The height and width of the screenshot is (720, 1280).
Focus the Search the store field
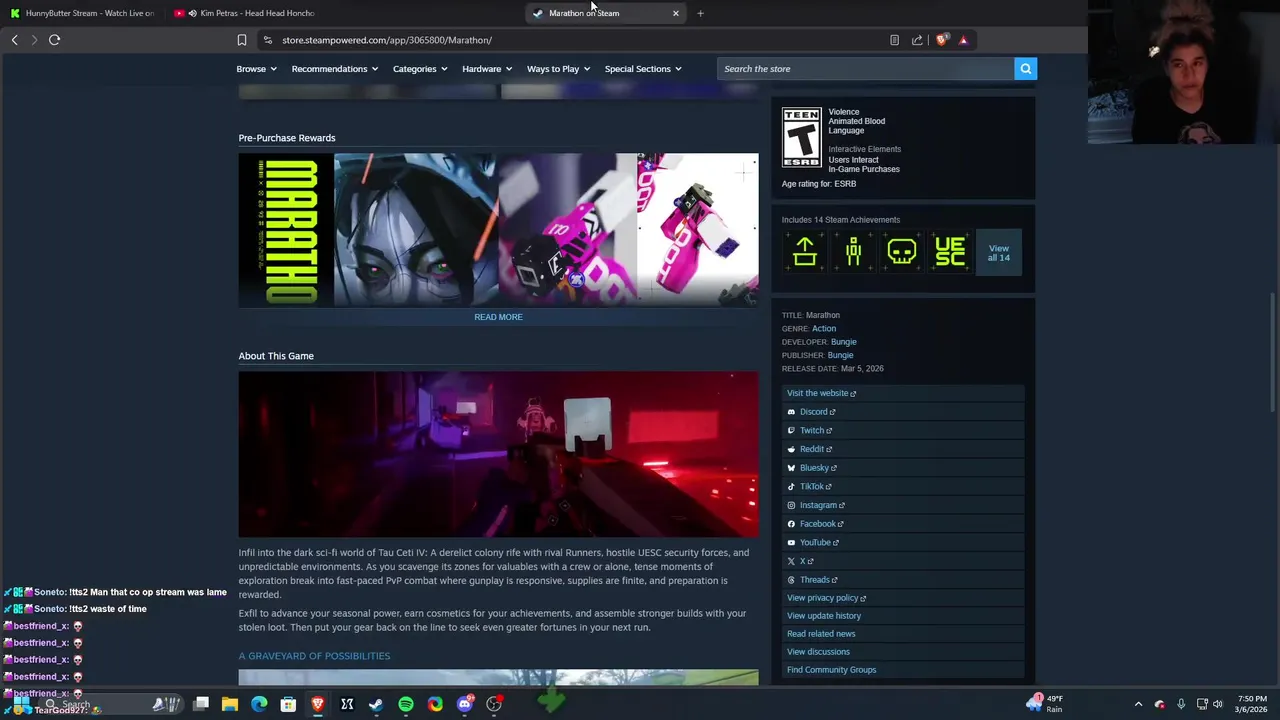865,69
